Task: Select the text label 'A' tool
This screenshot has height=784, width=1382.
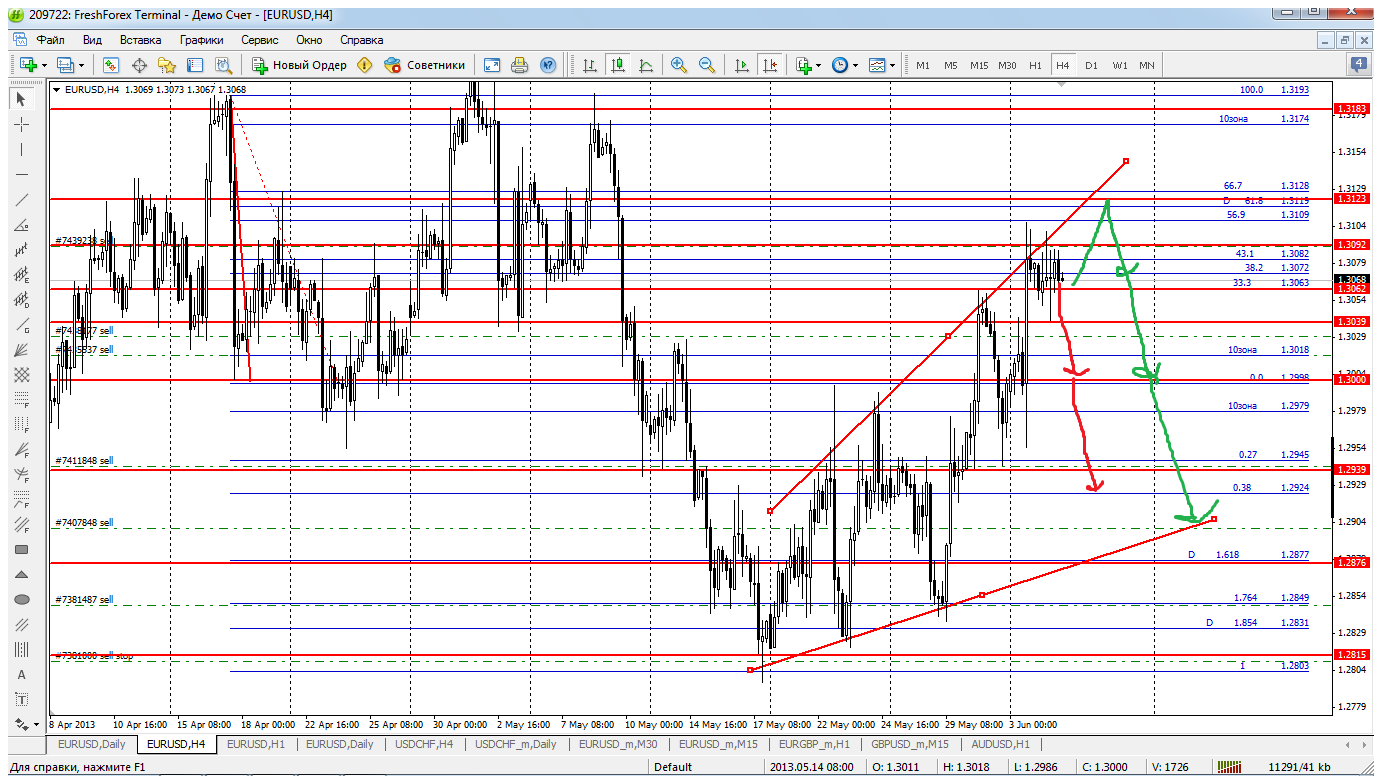Action: (22, 674)
